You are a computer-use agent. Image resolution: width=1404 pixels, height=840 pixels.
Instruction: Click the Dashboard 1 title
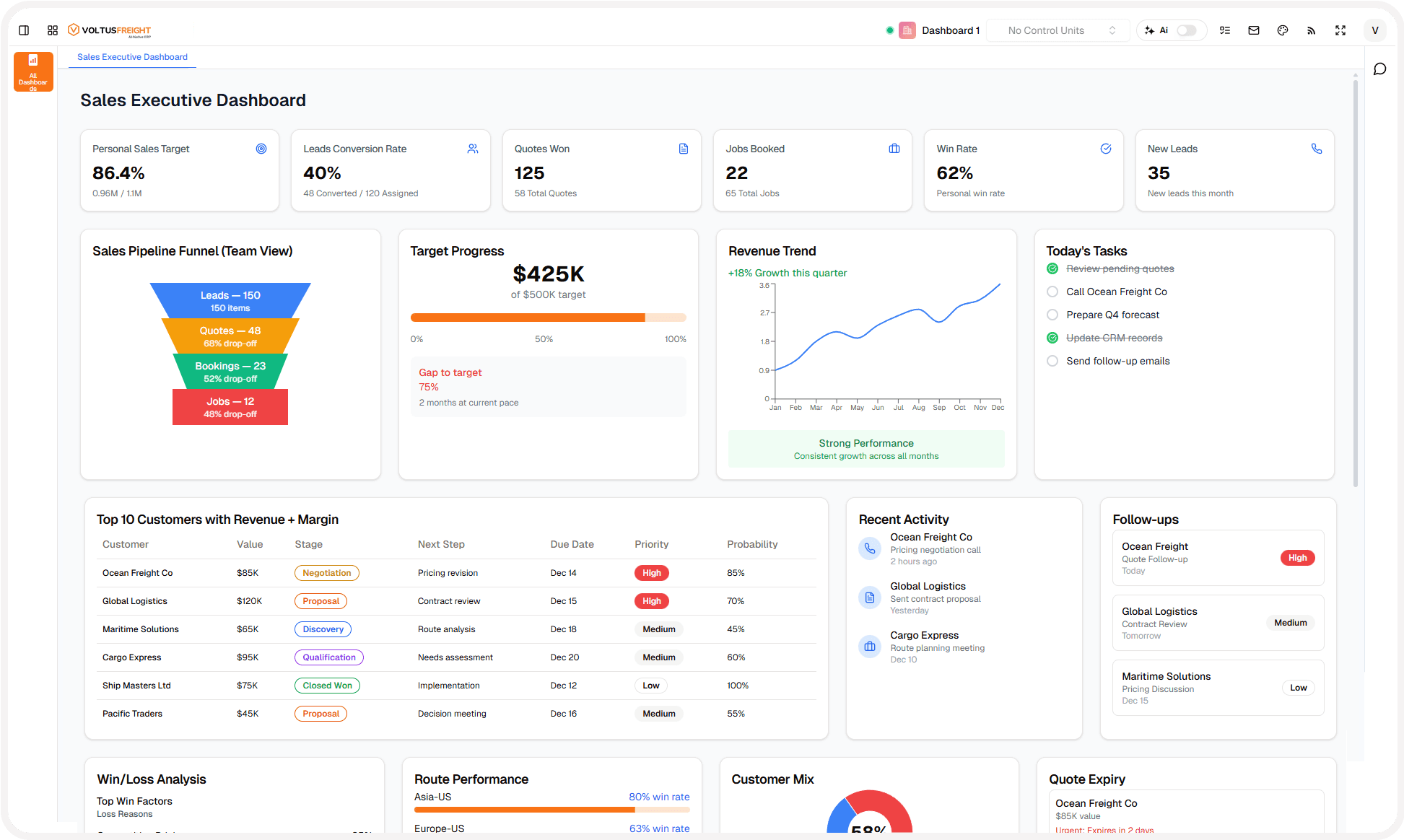950,30
